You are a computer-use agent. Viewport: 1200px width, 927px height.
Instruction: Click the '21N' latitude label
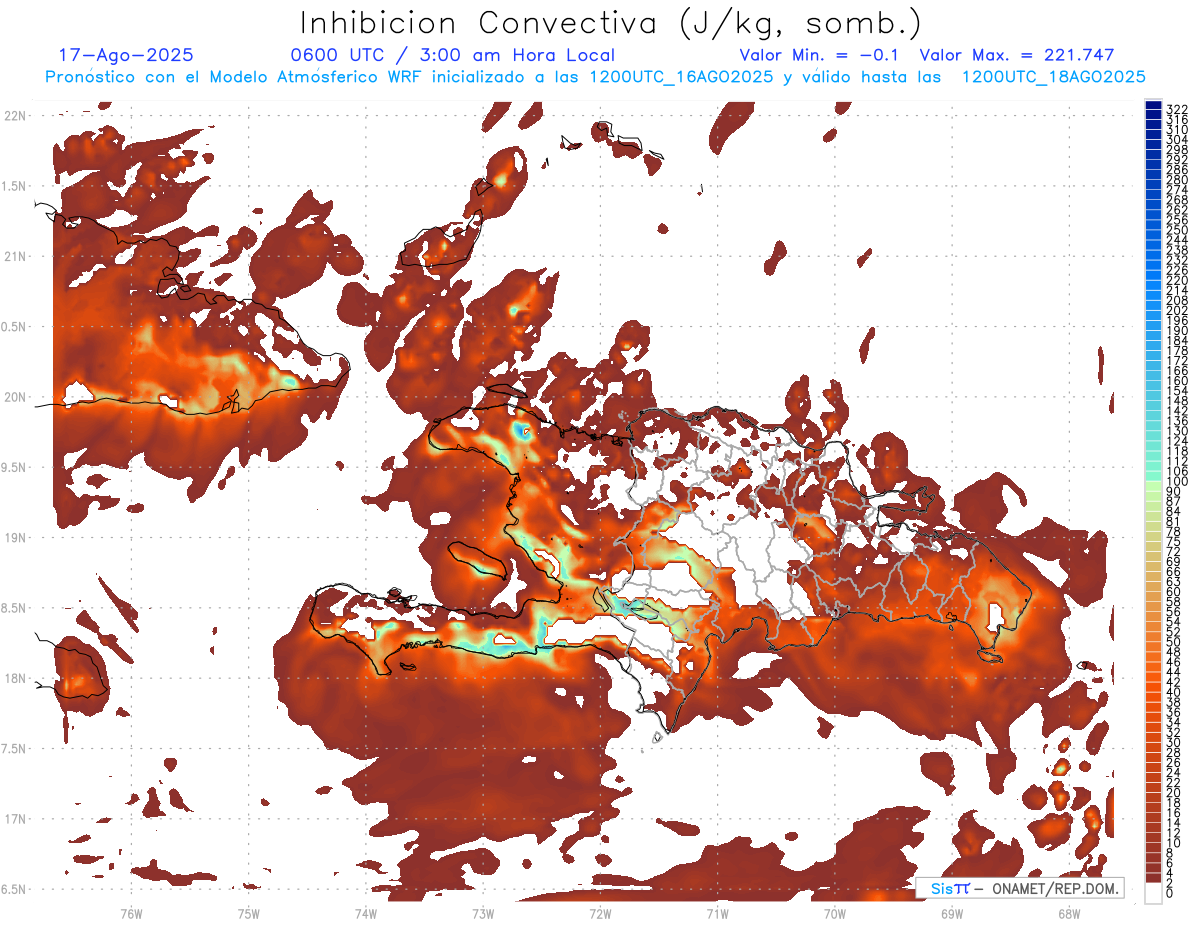click(15, 256)
